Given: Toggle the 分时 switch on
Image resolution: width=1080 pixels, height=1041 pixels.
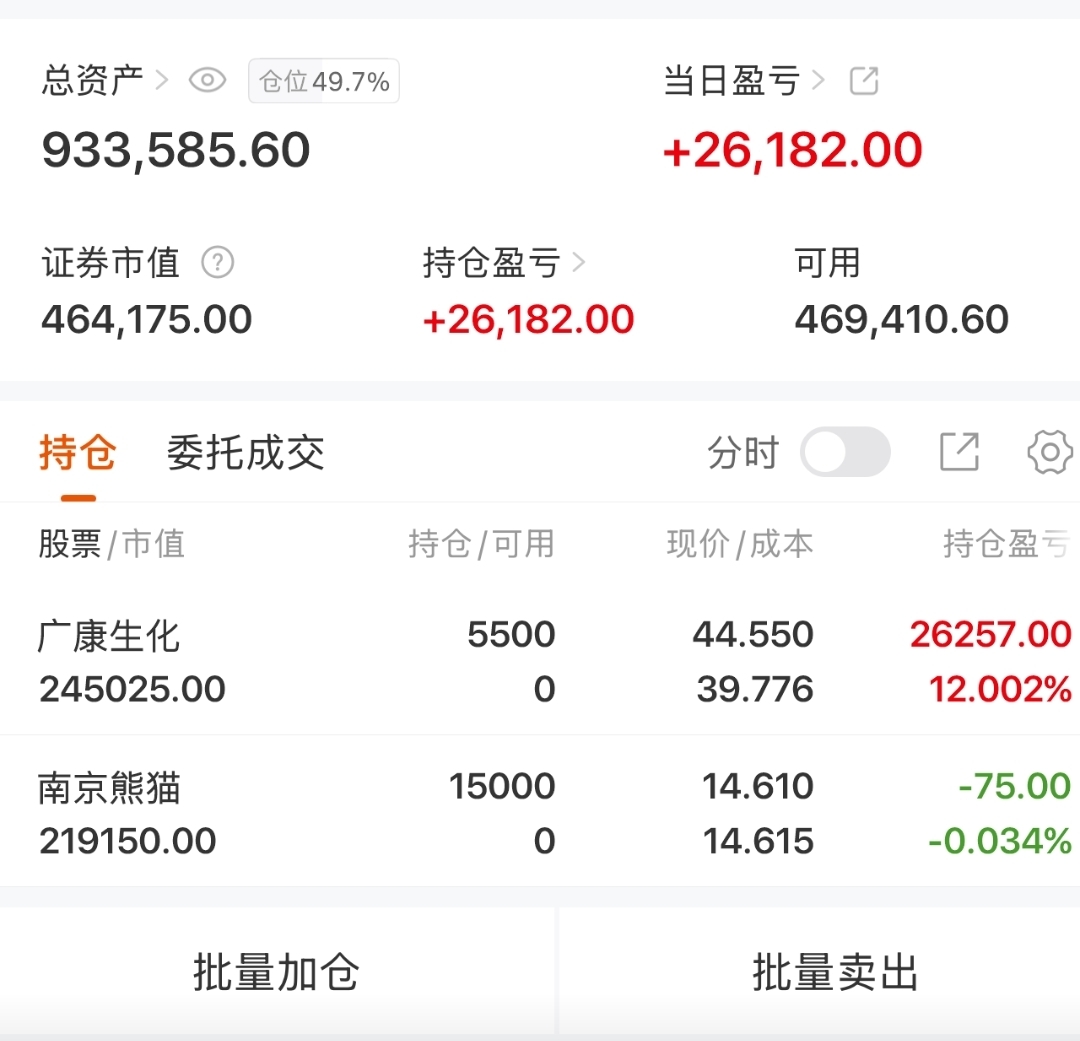Looking at the screenshot, I should pyautogui.click(x=845, y=453).
